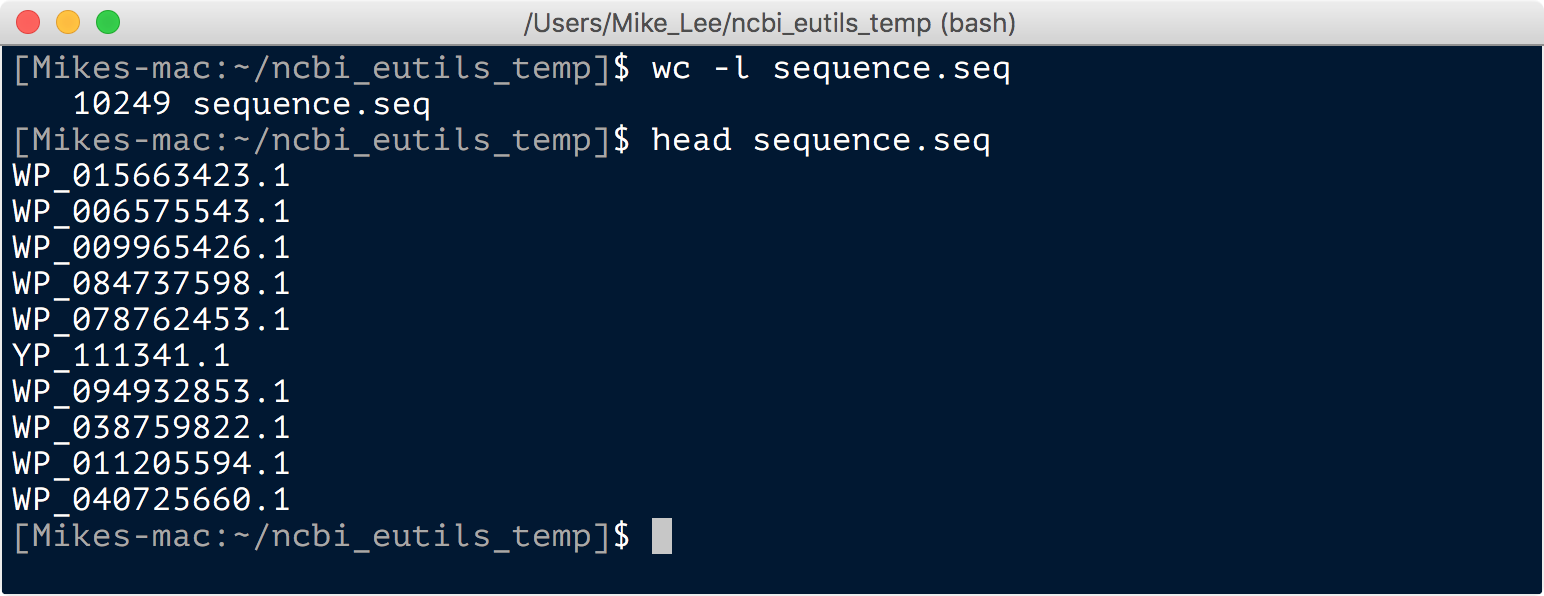1544x596 pixels.
Task: Click the 'wc -l sequence.seq' command text
Action: tap(831, 69)
